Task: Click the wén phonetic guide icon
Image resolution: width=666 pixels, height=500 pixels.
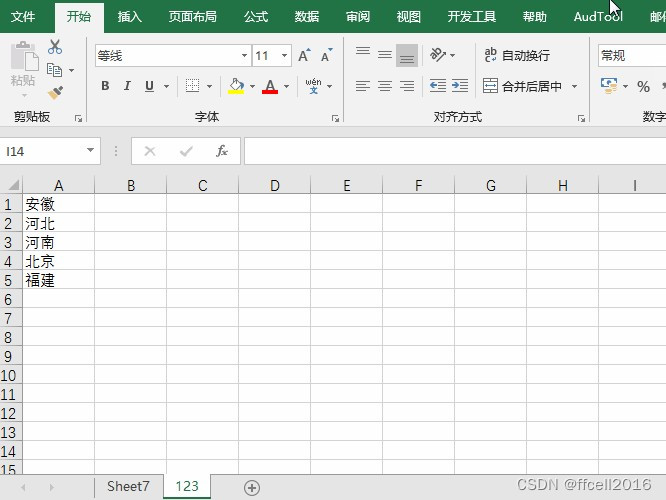Action: 313,86
